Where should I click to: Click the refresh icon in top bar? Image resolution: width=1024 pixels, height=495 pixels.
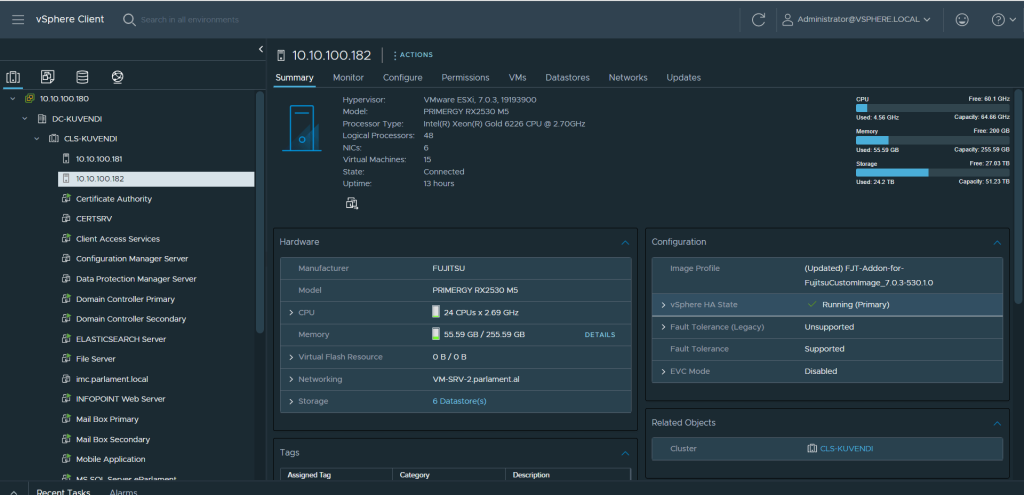758,20
